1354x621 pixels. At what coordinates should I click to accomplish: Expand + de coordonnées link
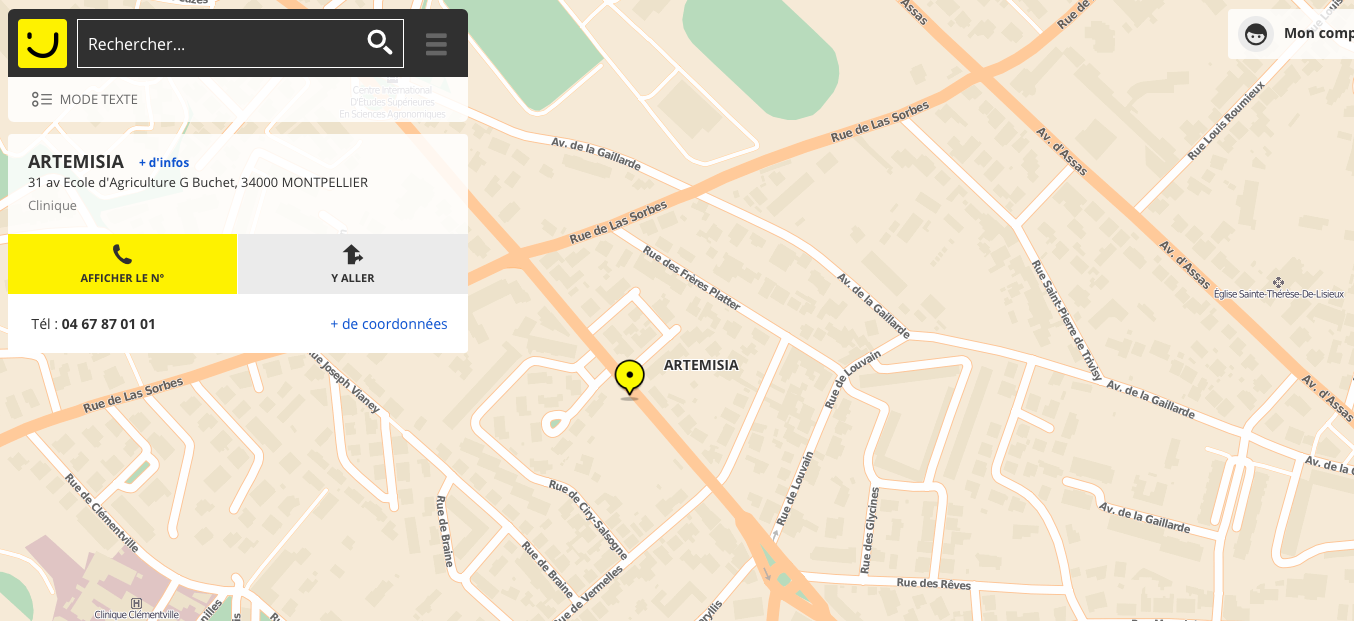[389, 324]
